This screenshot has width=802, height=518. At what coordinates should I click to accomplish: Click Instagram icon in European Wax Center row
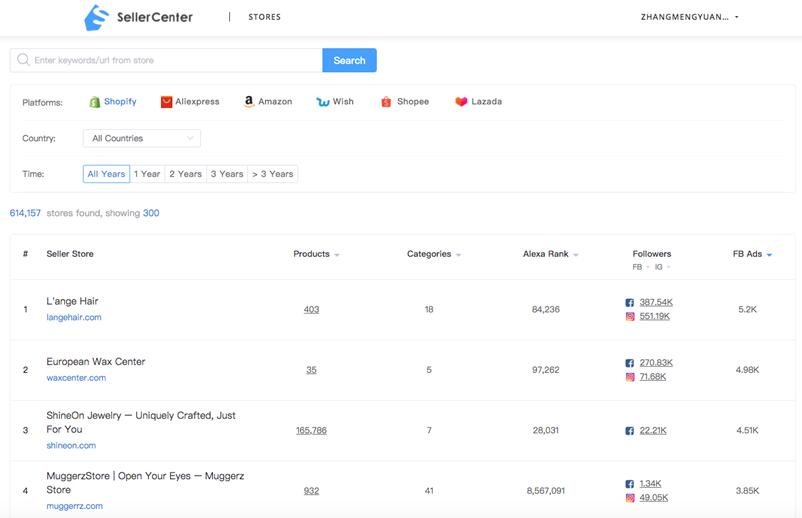click(630, 377)
